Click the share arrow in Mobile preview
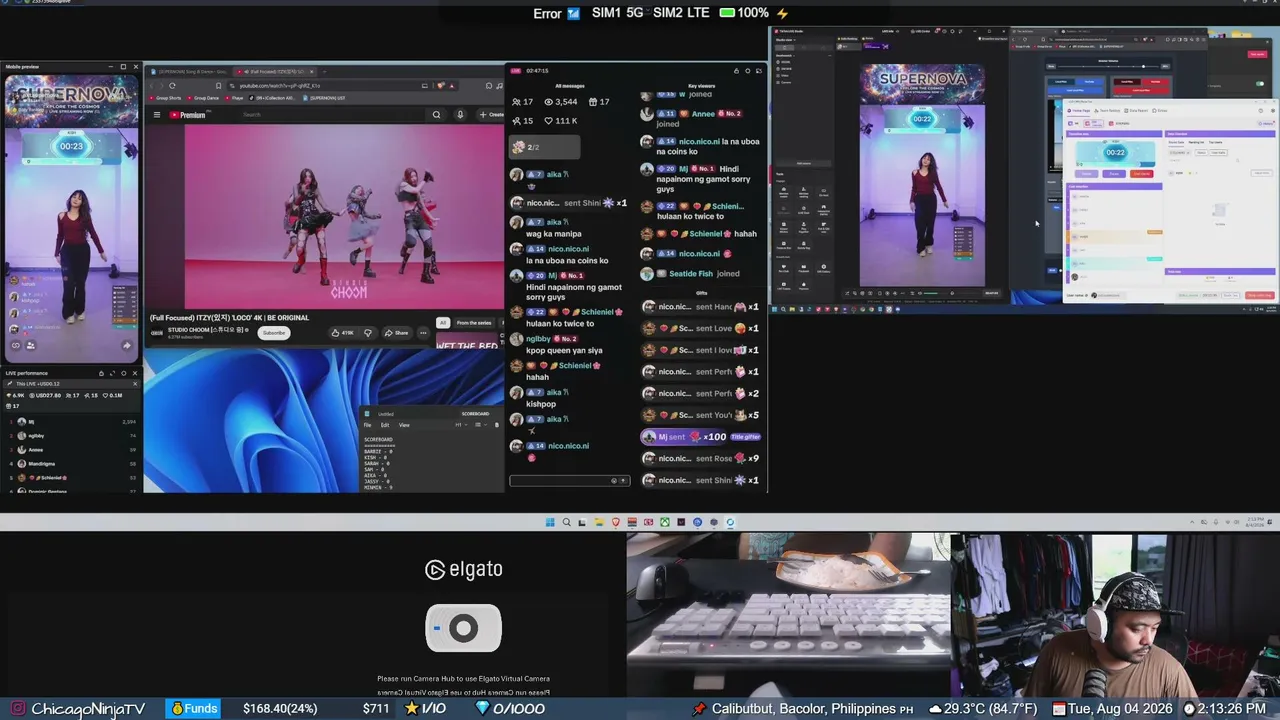 click(x=127, y=346)
